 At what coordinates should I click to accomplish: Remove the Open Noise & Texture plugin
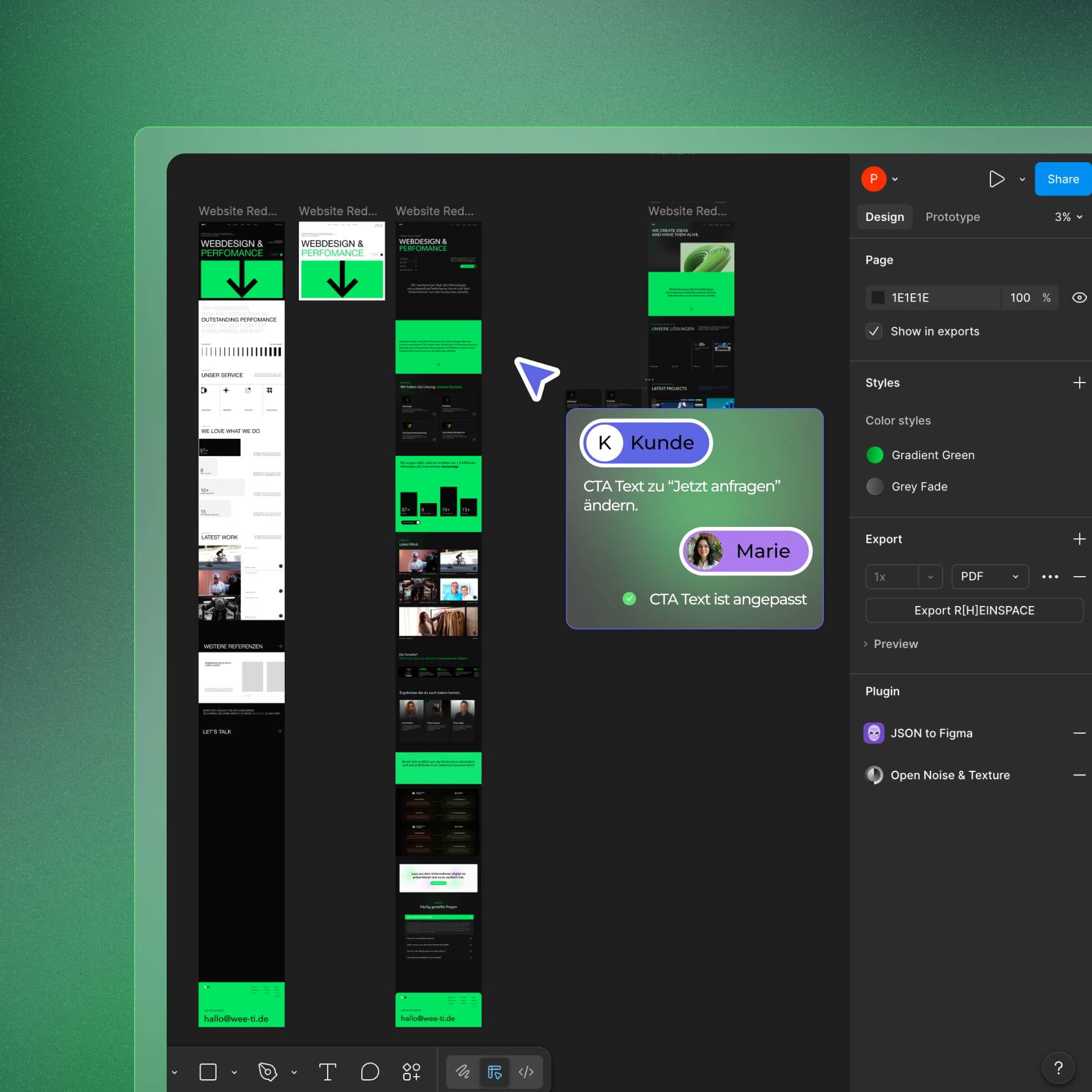1081,775
